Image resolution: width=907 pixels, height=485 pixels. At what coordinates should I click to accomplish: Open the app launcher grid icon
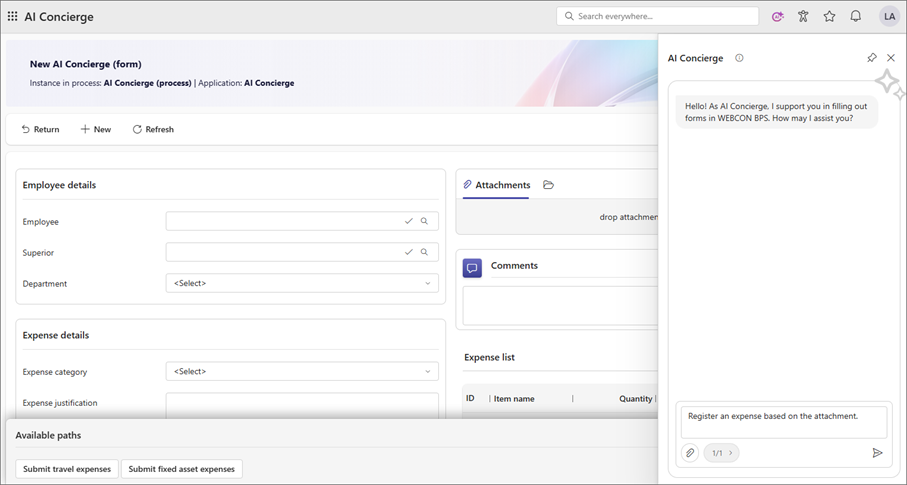pyautogui.click(x=12, y=16)
